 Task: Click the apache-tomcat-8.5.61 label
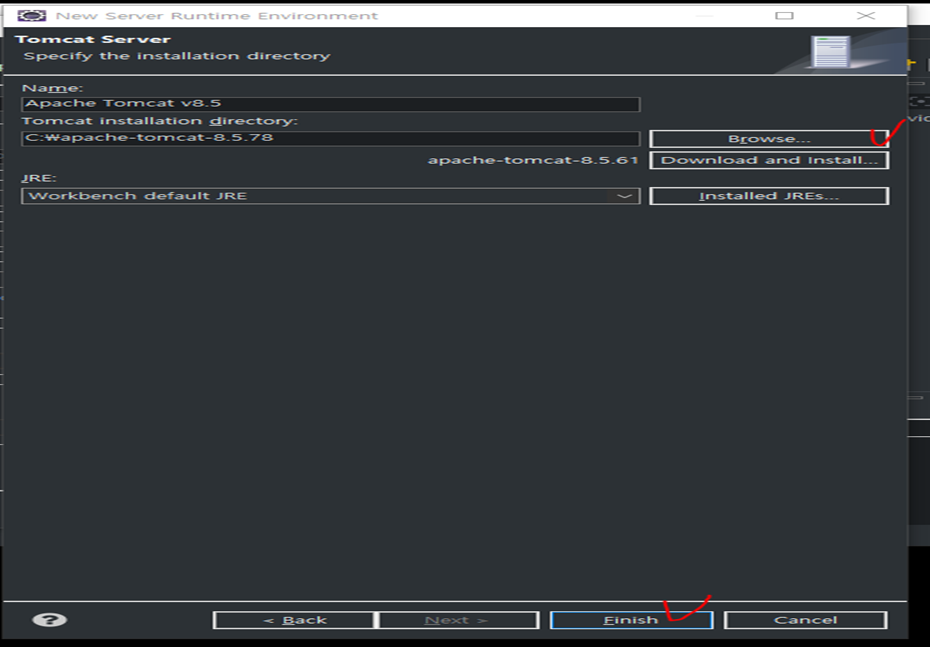(533, 160)
